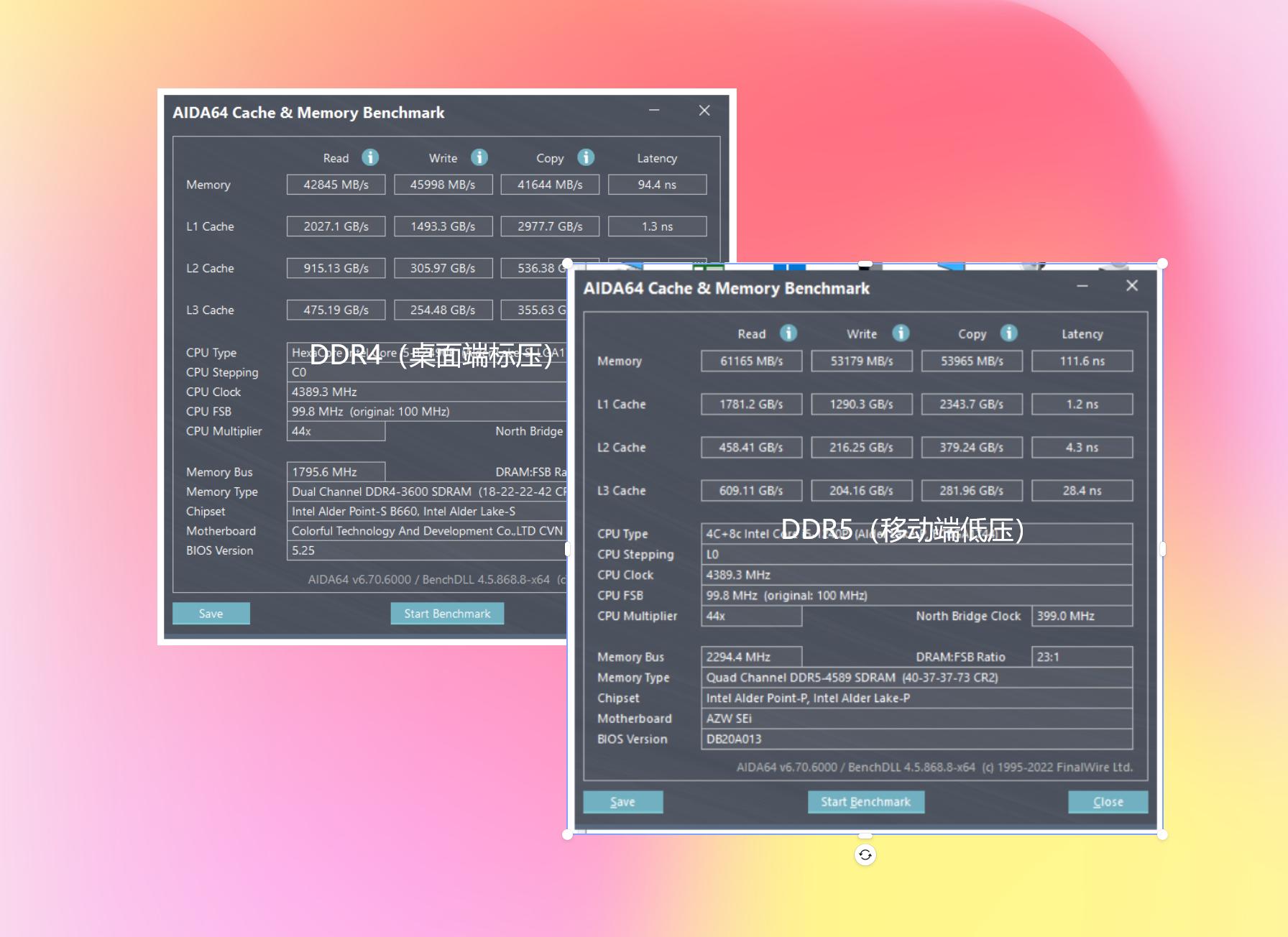
Task: Select the DDR4 (桌面端标压) text overlay
Action: [x=432, y=354]
